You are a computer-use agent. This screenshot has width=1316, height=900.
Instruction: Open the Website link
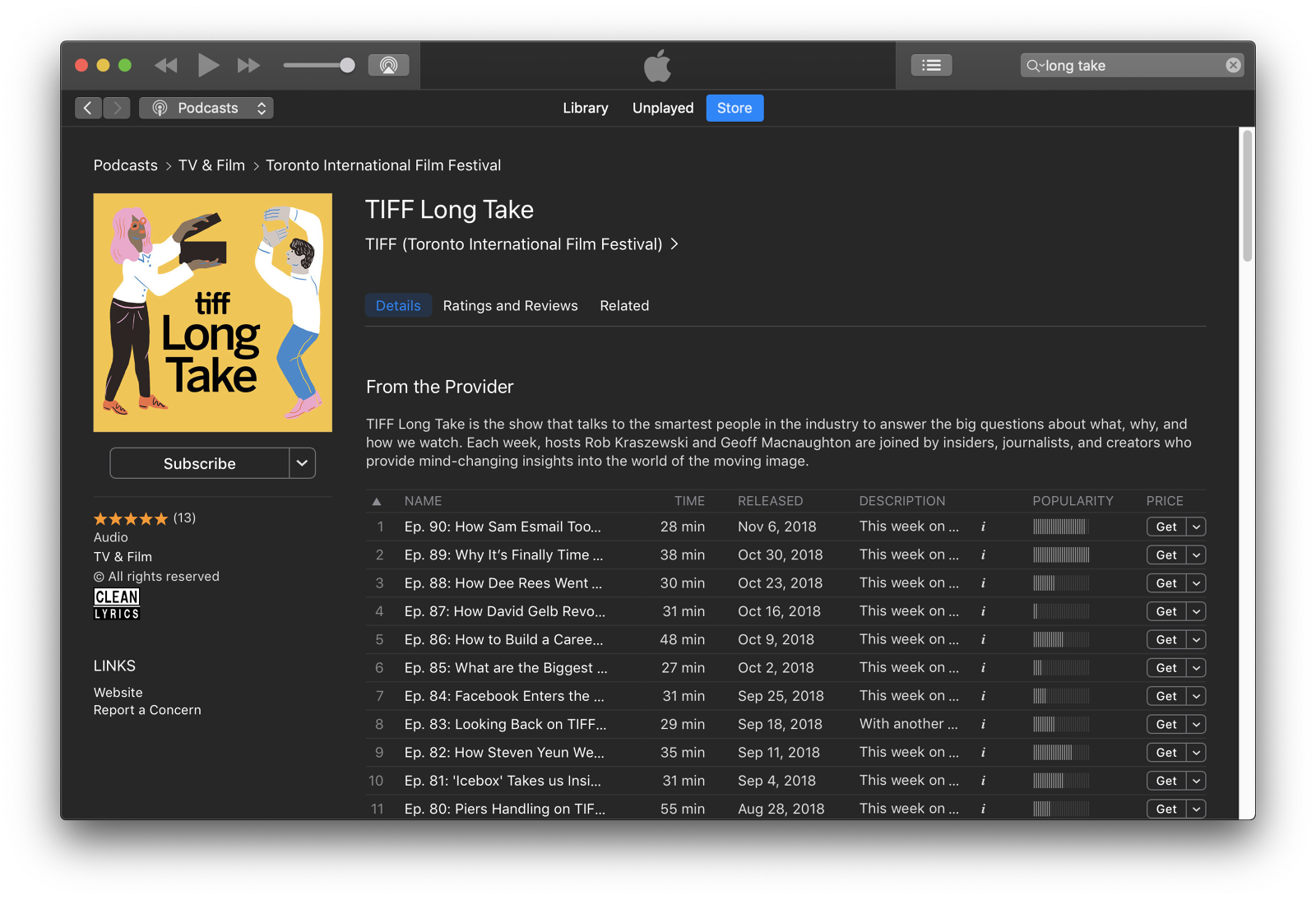pyautogui.click(x=118, y=693)
